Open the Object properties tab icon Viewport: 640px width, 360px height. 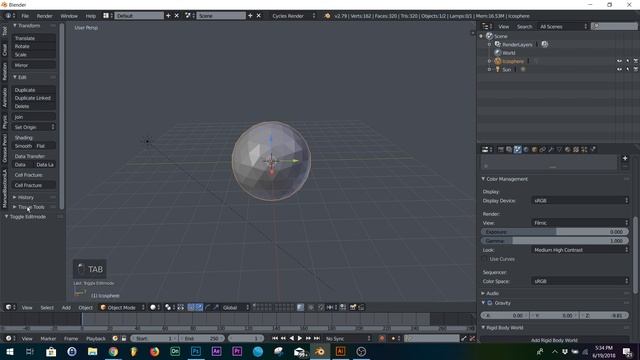534,149
